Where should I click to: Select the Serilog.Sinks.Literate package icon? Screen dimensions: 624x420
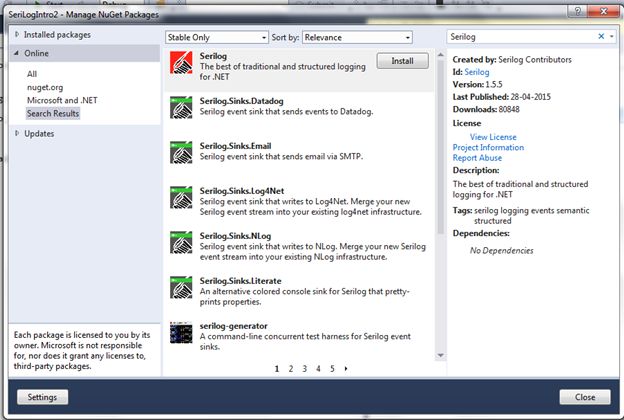[181, 287]
